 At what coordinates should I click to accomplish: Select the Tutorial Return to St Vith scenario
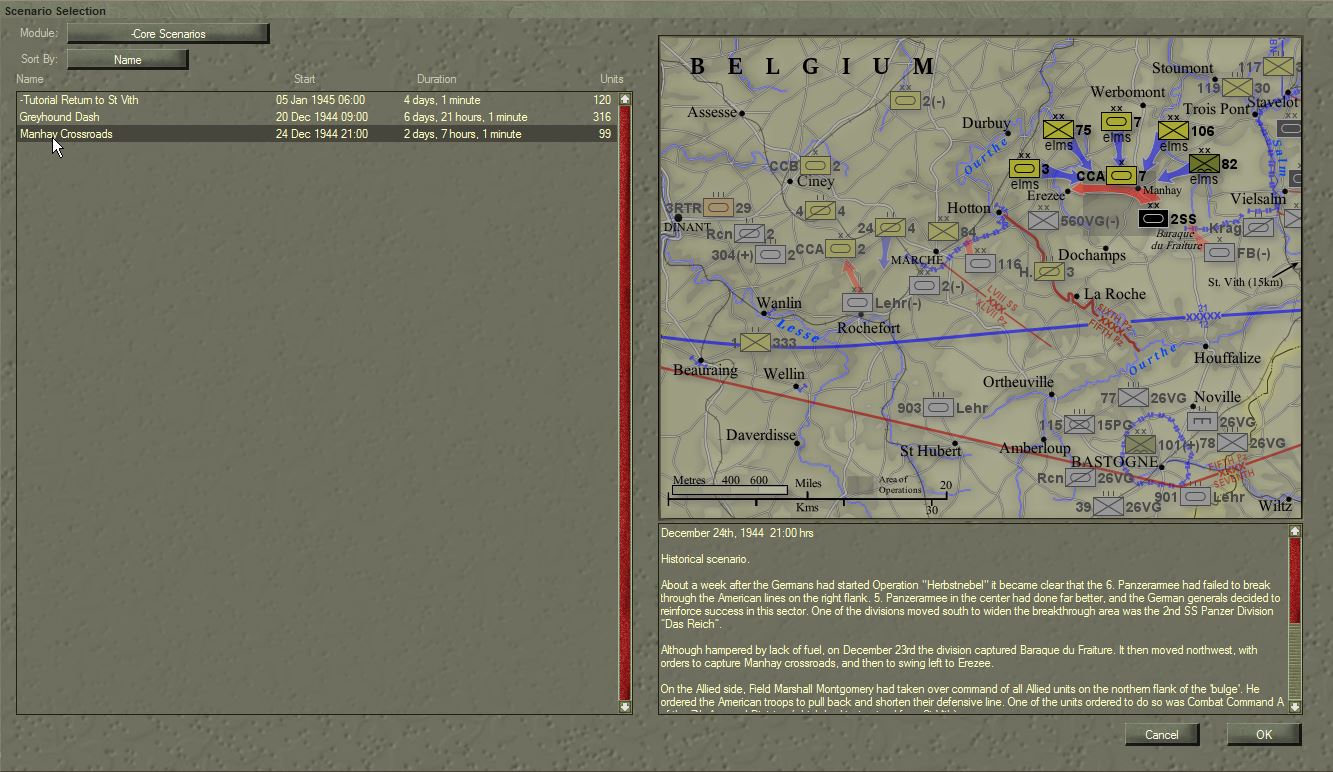[x=317, y=100]
